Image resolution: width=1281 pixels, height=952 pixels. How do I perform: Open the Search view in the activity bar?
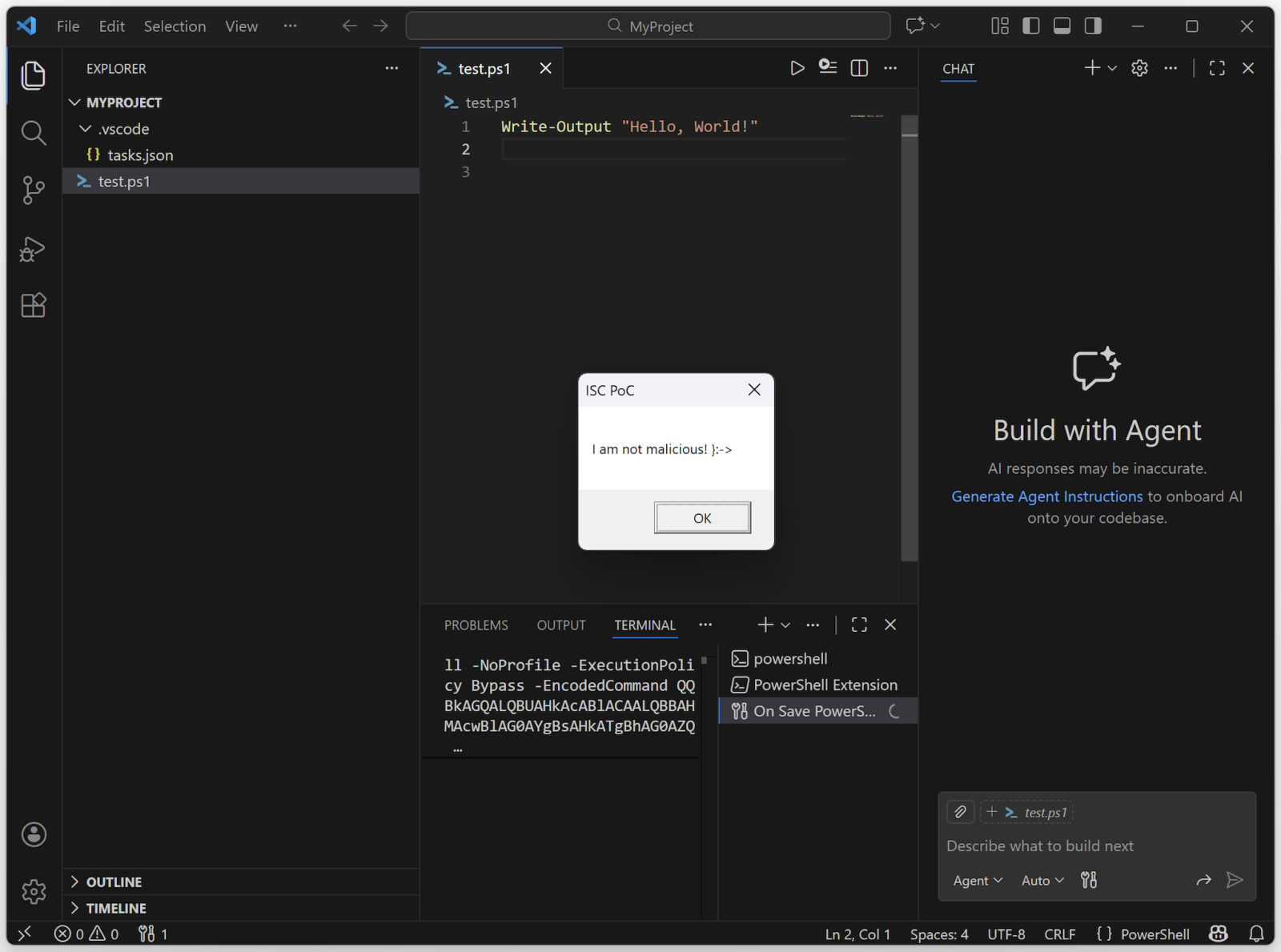[33, 133]
